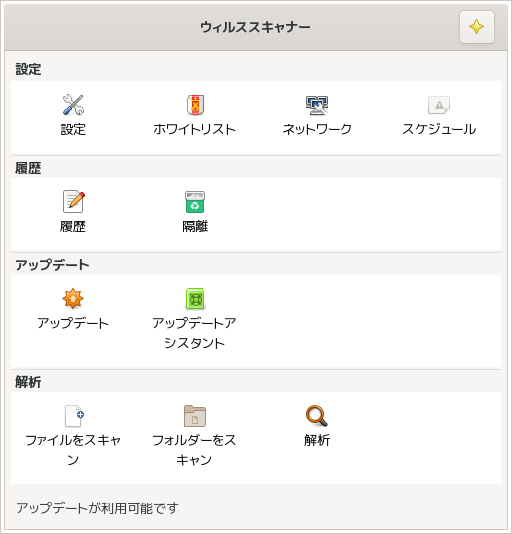This screenshot has height=534, width=512.
Task: Select the フォルダーをスキャン folder icon
Action: pos(195,415)
